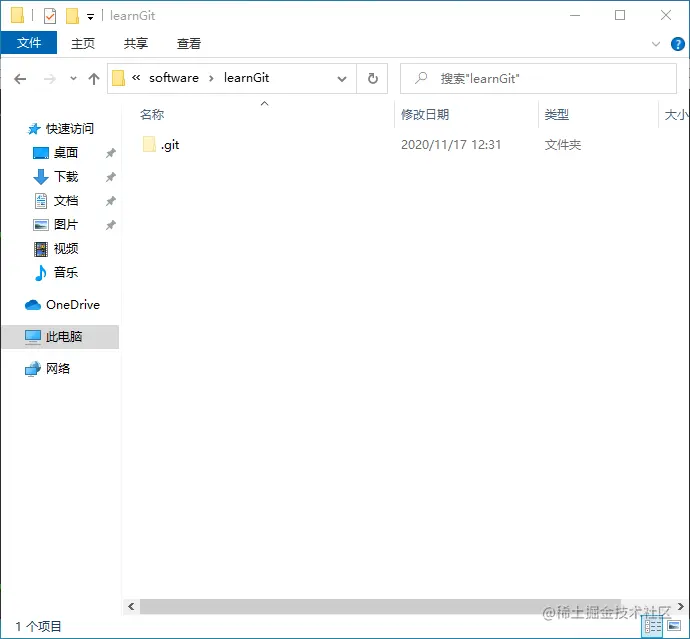Open the address bar history dropdown
Screen dimensions: 690x639
(x=341, y=79)
